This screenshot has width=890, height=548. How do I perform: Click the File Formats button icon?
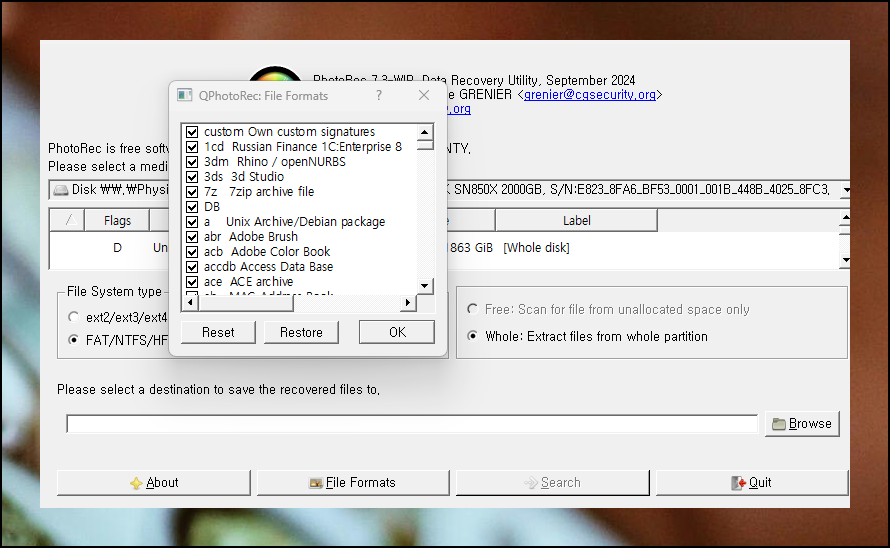(x=316, y=483)
